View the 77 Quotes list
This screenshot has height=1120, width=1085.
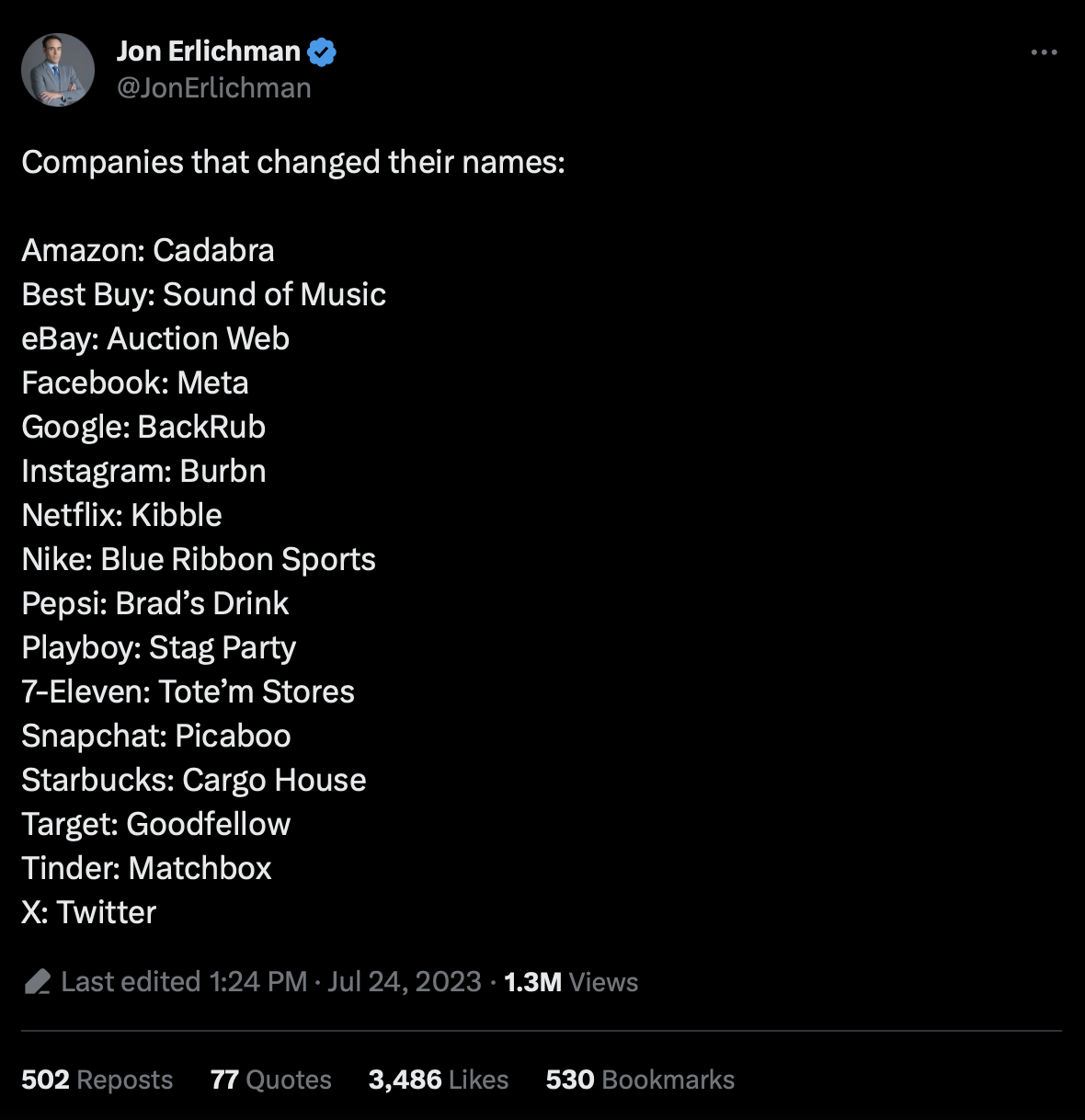point(270,1080)
